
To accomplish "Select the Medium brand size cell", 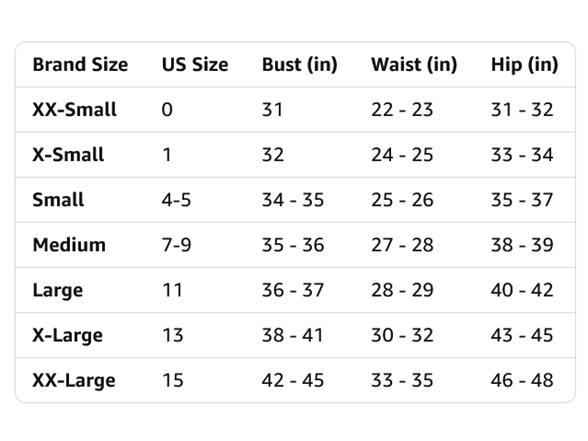I will [69, 245].
